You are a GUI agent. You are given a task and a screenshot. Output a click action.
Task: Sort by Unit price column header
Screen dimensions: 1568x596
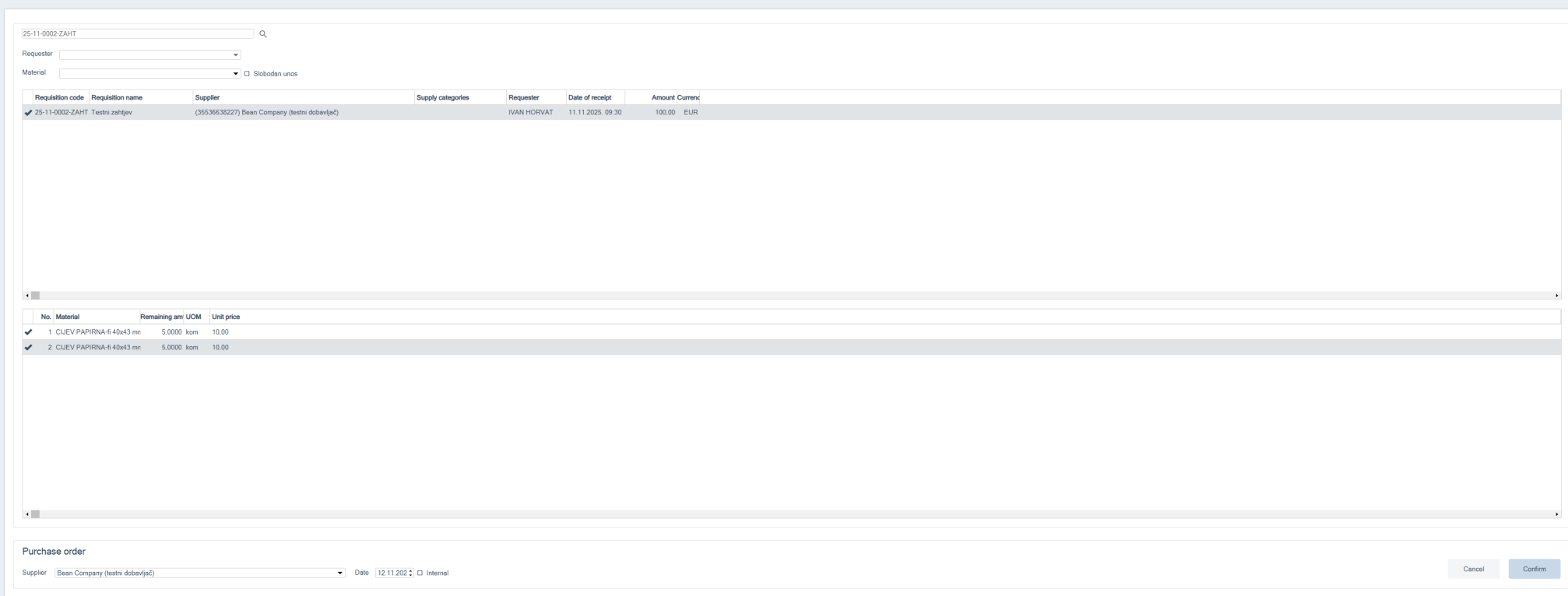(226, 317)
